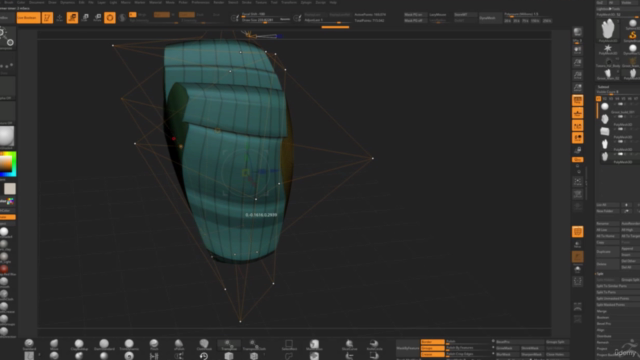Expand the Boolean section

coord(603,318)
